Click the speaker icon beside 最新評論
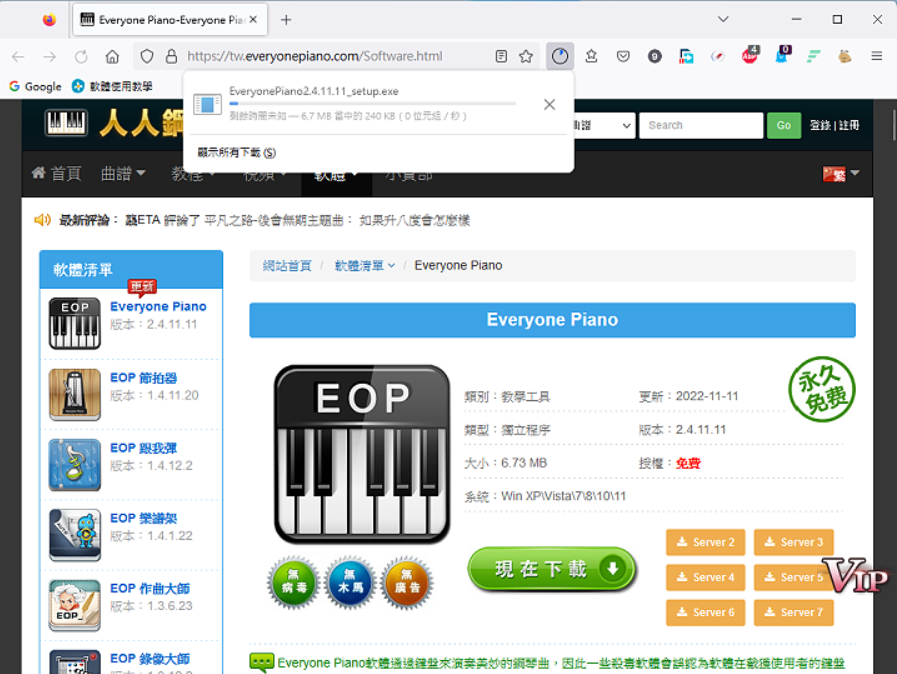This screenshot has height=674, width=897. pos(42,220)
